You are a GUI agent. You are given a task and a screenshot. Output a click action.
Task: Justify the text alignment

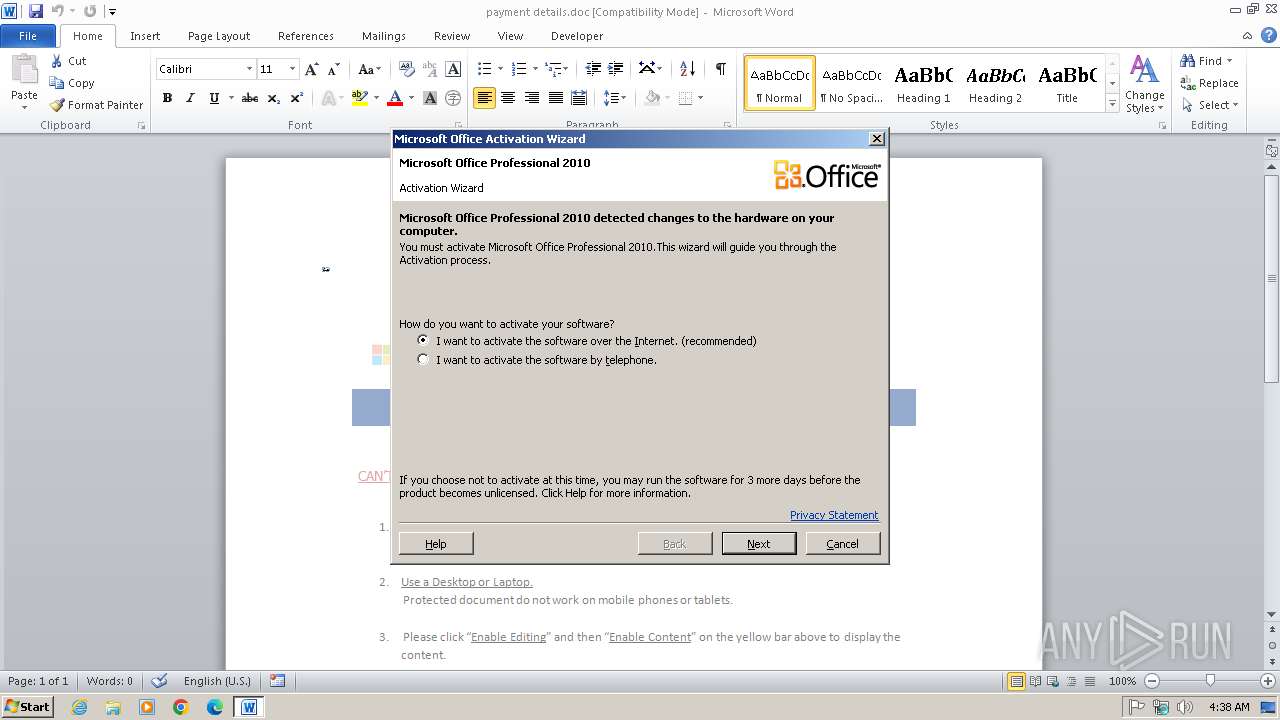click(555, 98)
